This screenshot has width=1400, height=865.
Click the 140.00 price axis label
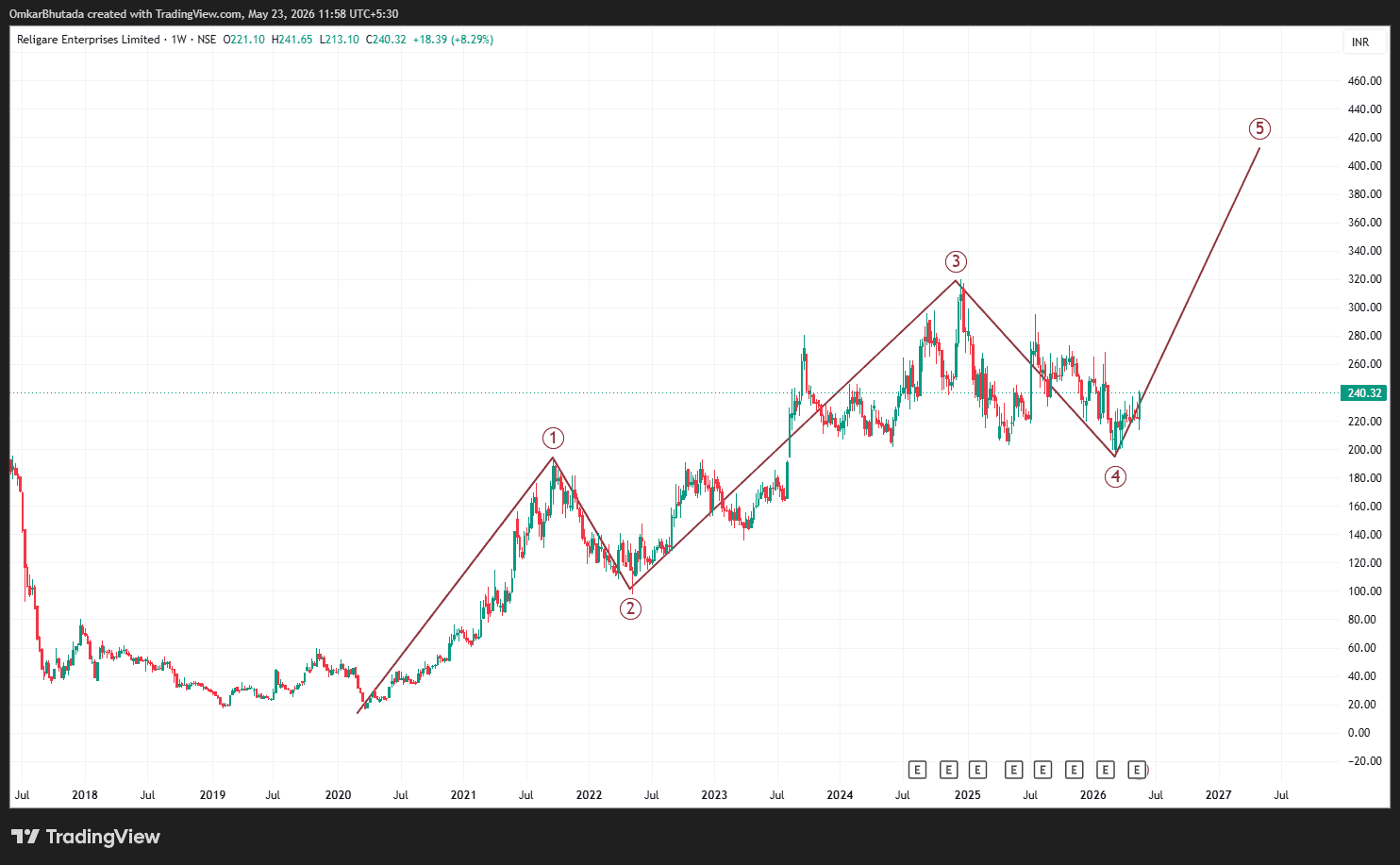pos(1364,535)
